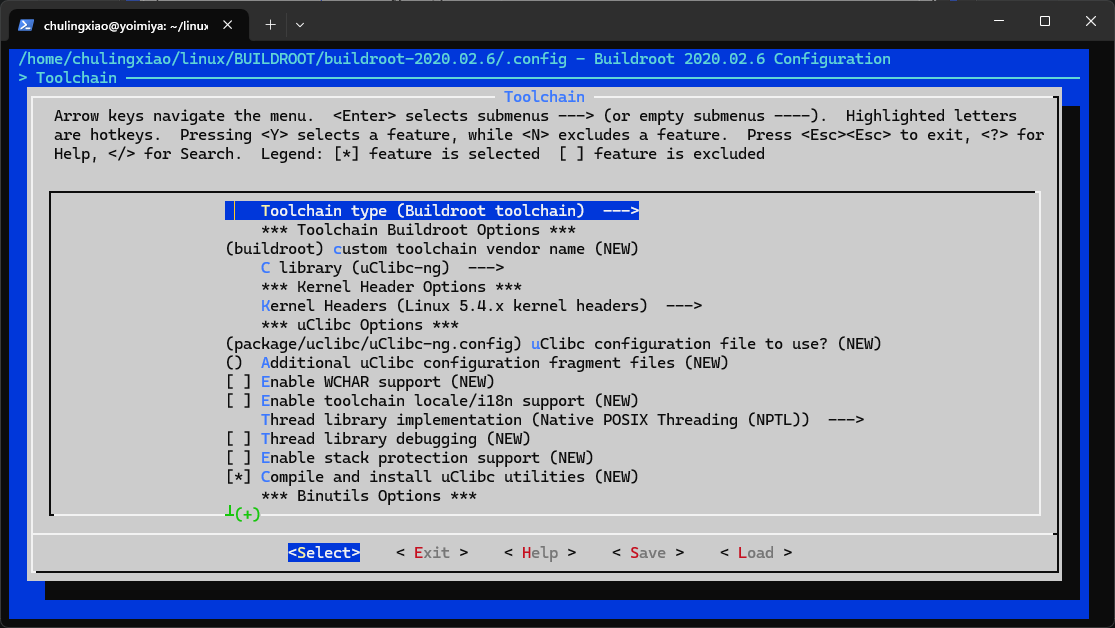
Task: Open Thread library implementation (NPTL) submenu
Action: 562,420
